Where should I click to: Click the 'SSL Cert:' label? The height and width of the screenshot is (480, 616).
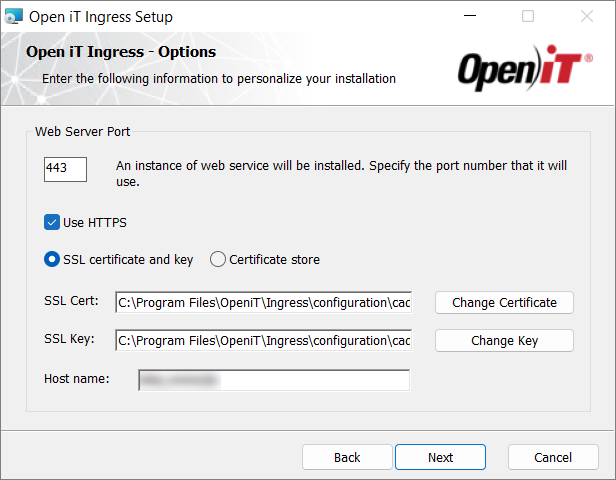(71, 301)
